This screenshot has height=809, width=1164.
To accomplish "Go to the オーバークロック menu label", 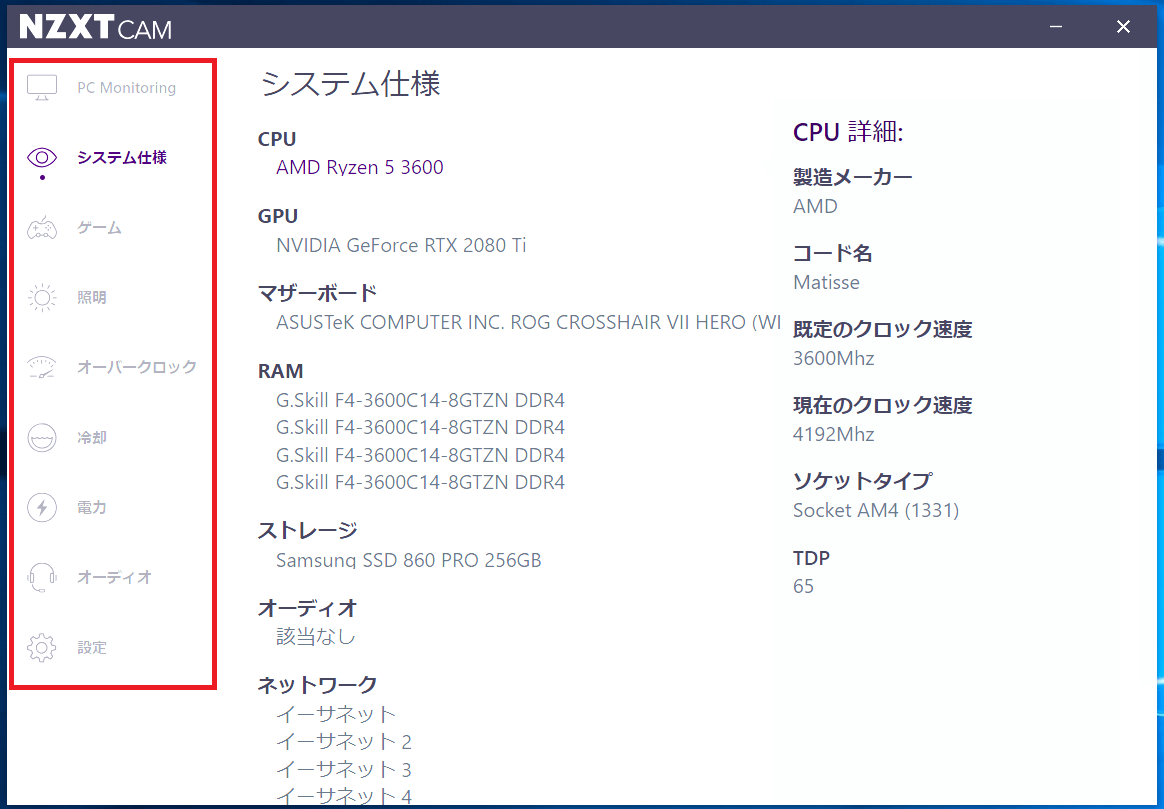I will (x=137, y=368).
